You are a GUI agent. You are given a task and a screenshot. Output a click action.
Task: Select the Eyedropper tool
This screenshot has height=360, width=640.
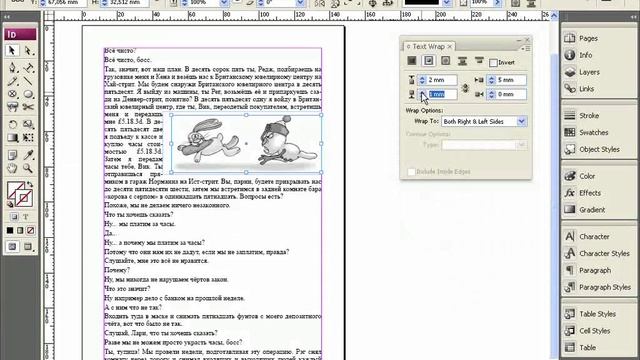(28, 155)
